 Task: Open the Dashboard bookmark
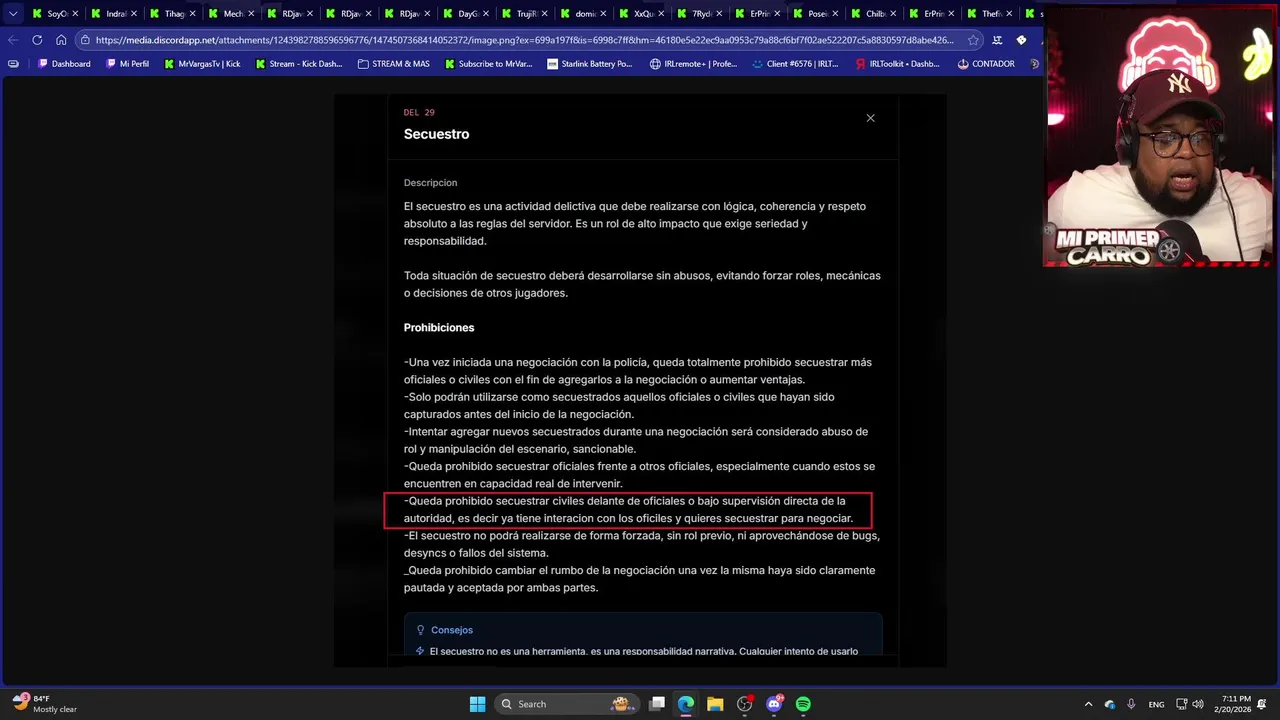(x=63, y=64)
